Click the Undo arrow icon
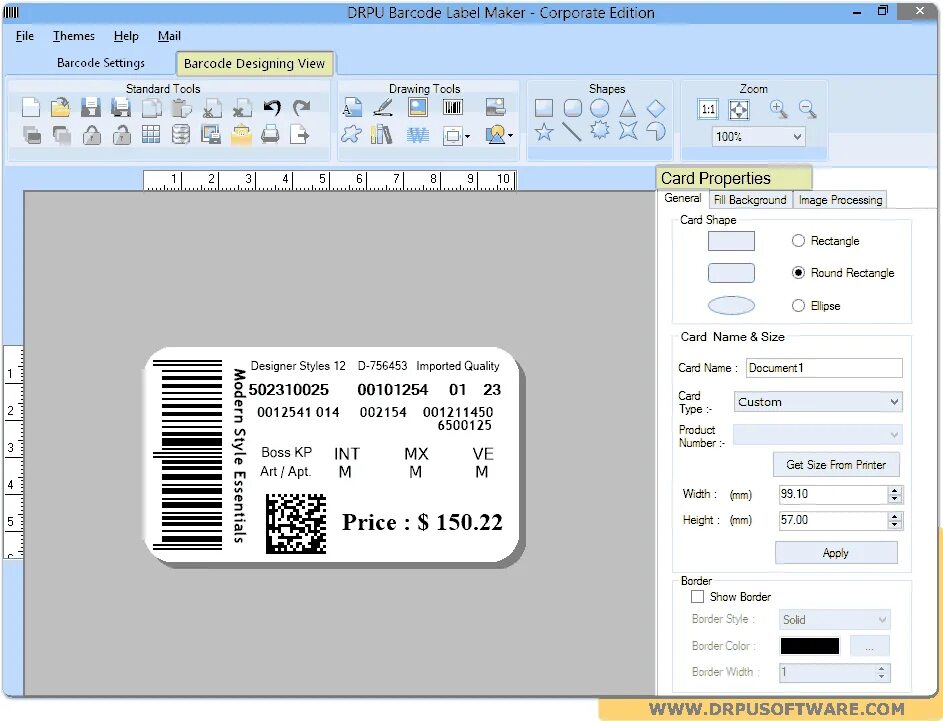943x721 pixels. 272,108
